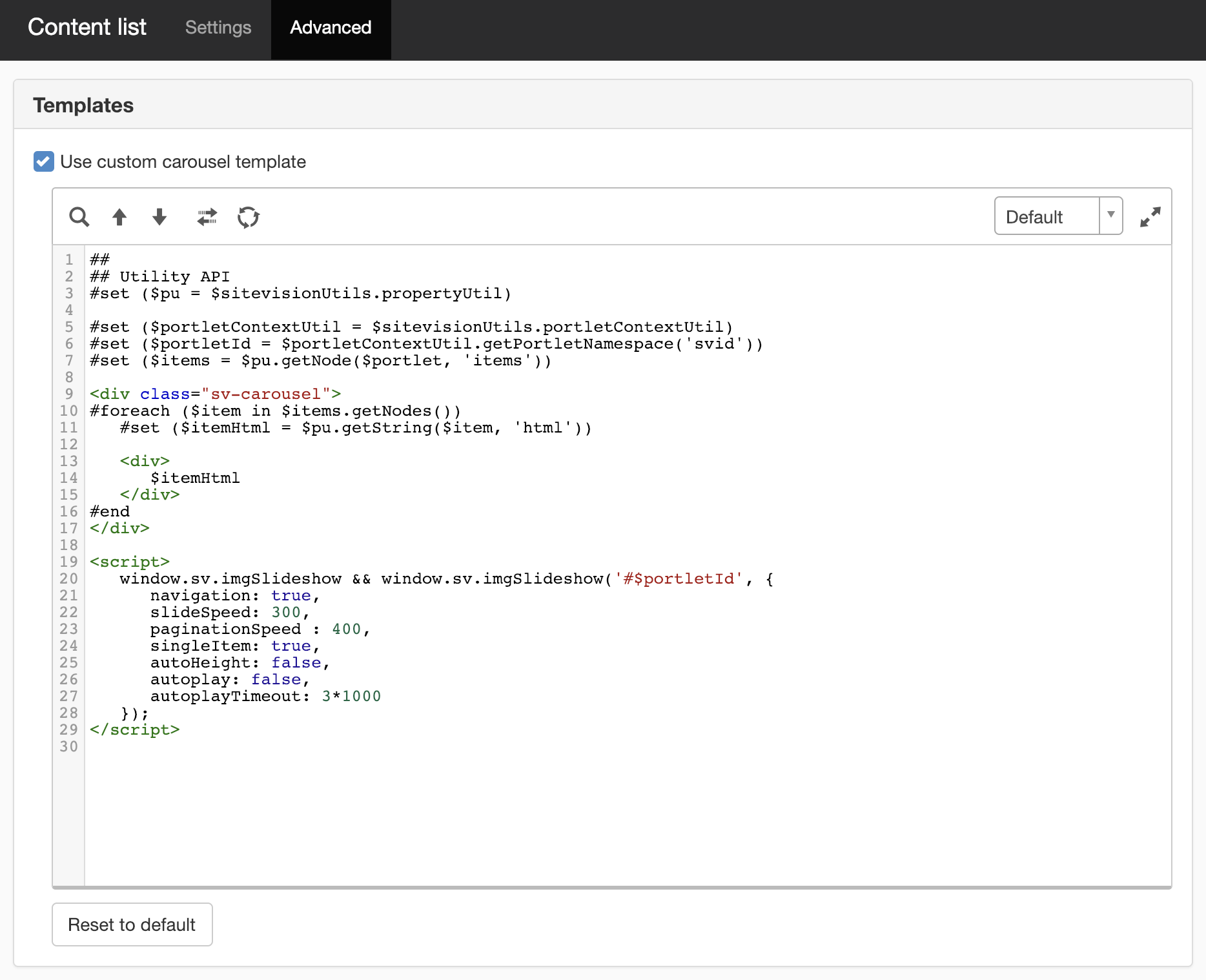The image size is (1206, 980).
Task: Jump to previous match with up arrow
Action: 119,217
